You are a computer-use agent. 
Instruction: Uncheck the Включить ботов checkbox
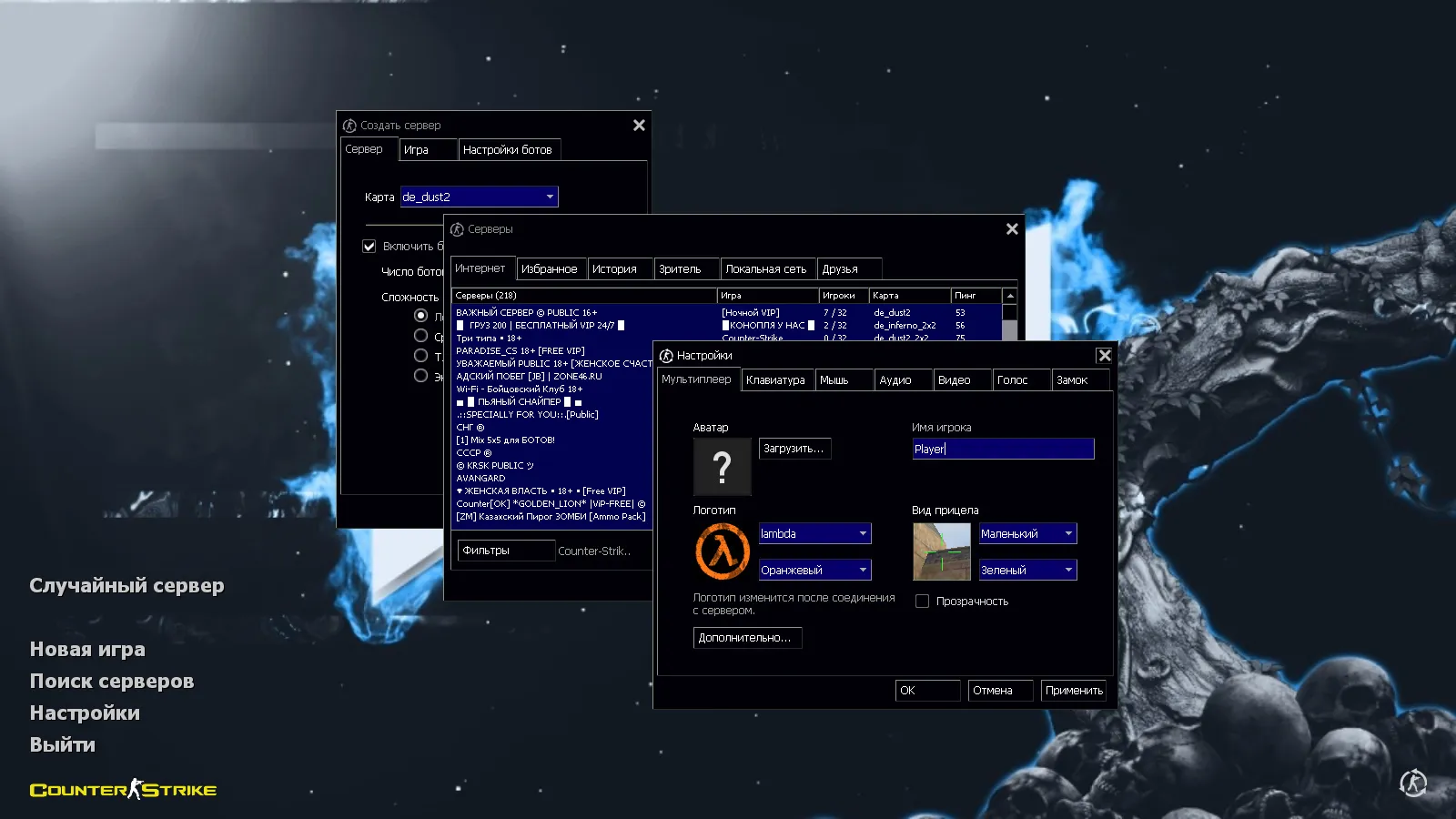[x=369, y=247]
